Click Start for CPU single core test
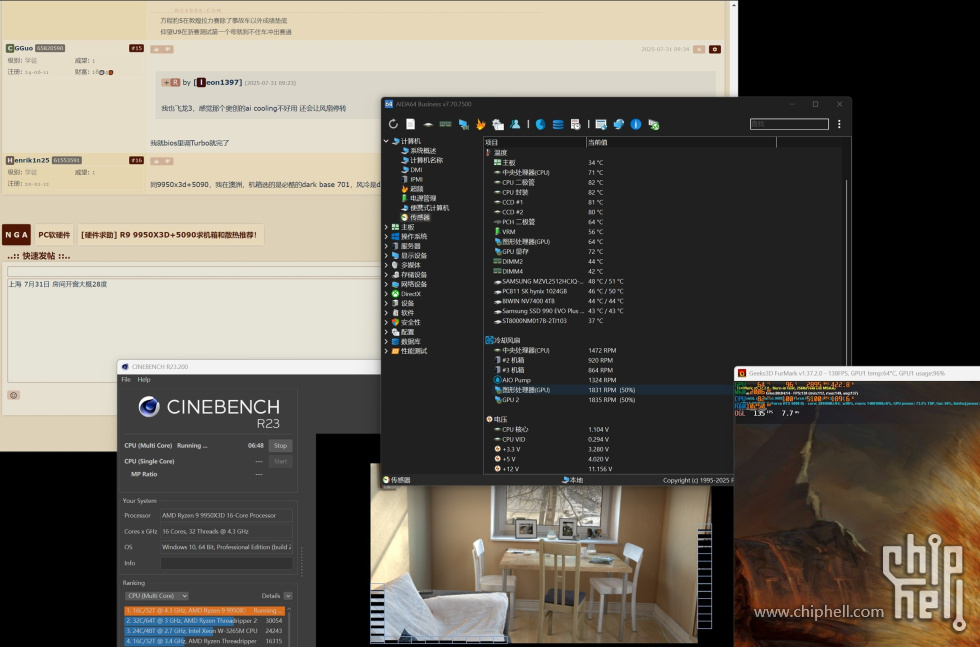 click(x=280, y=461)
